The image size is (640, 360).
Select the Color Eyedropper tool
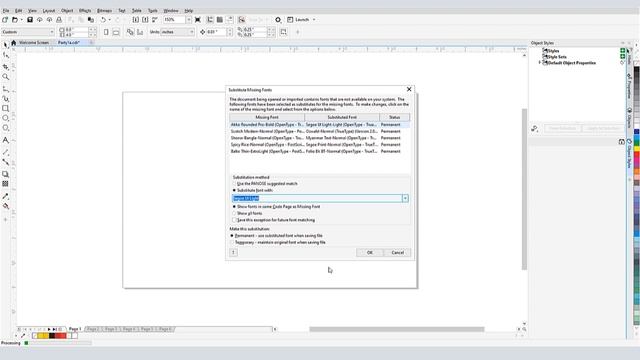pos(5,196)
